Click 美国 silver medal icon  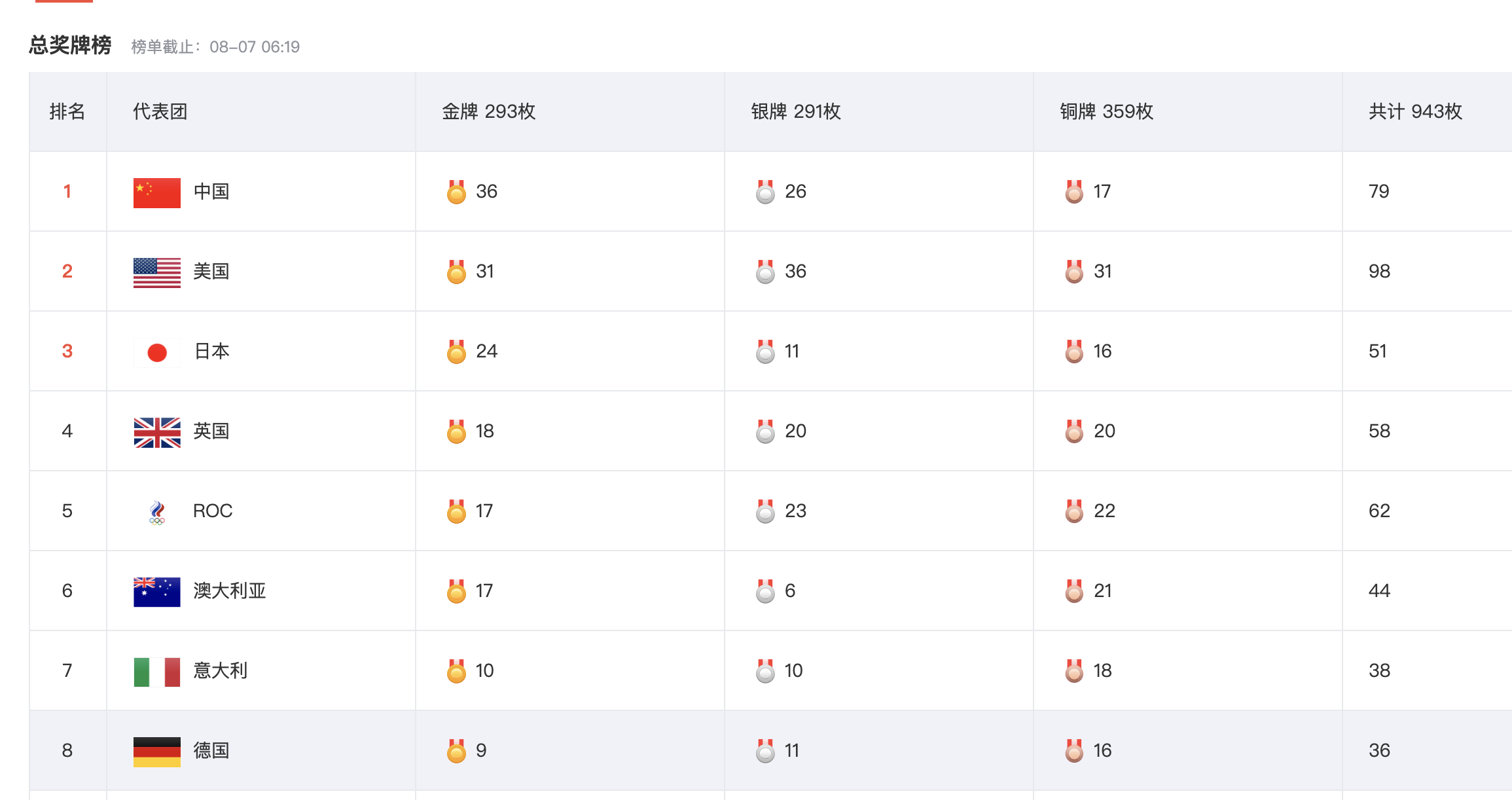pos(765,272)
